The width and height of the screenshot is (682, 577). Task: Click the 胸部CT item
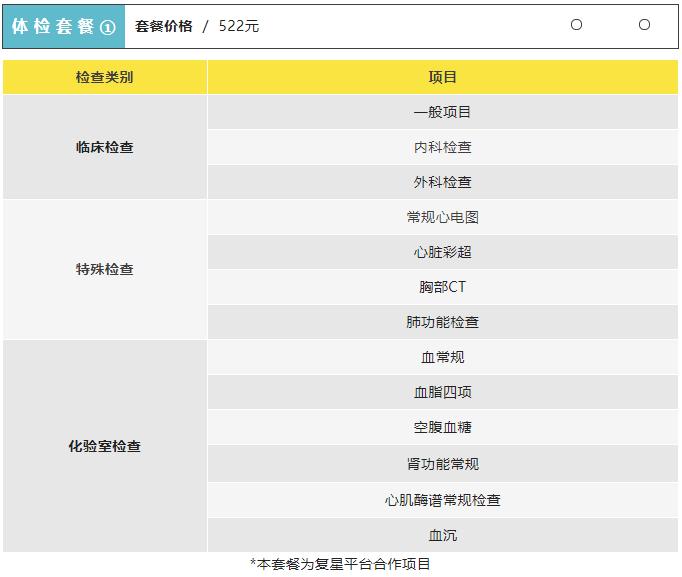tap(442, 287)
